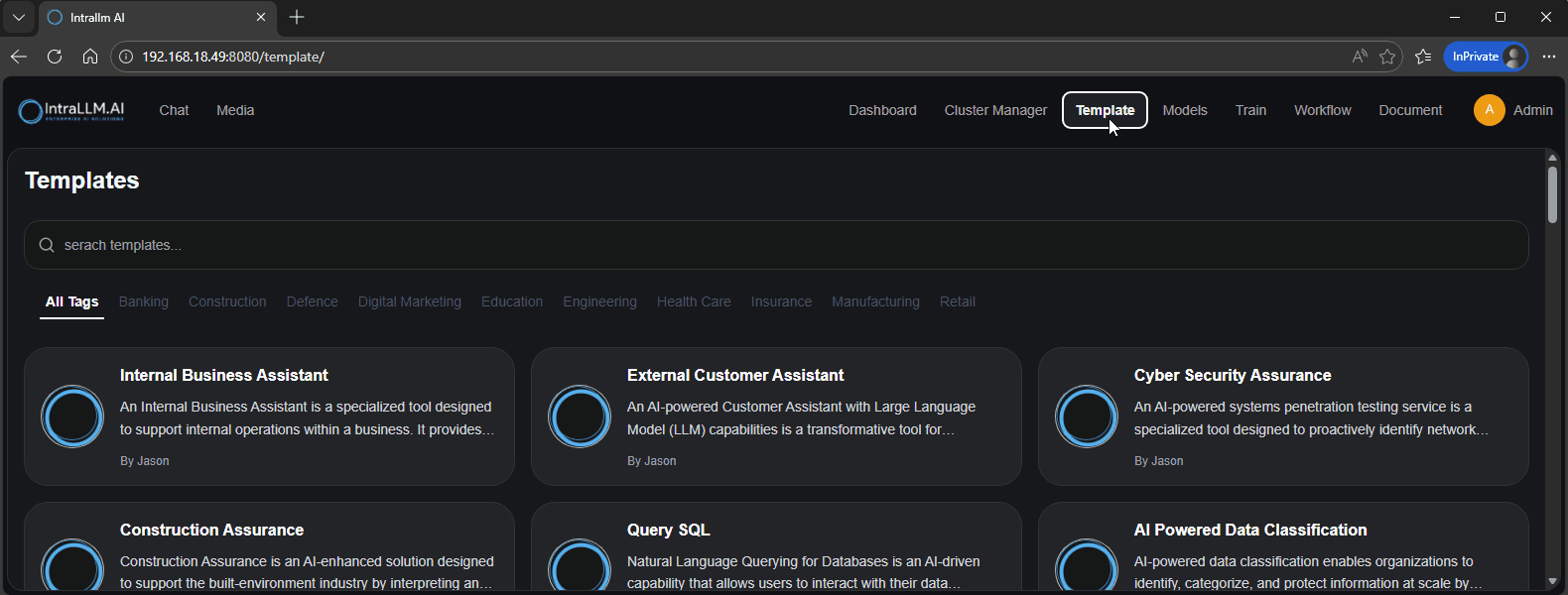This screenshot has width=1568, height=595.
Task: Filter templates by Insurance tag
Action: point(781,301)
